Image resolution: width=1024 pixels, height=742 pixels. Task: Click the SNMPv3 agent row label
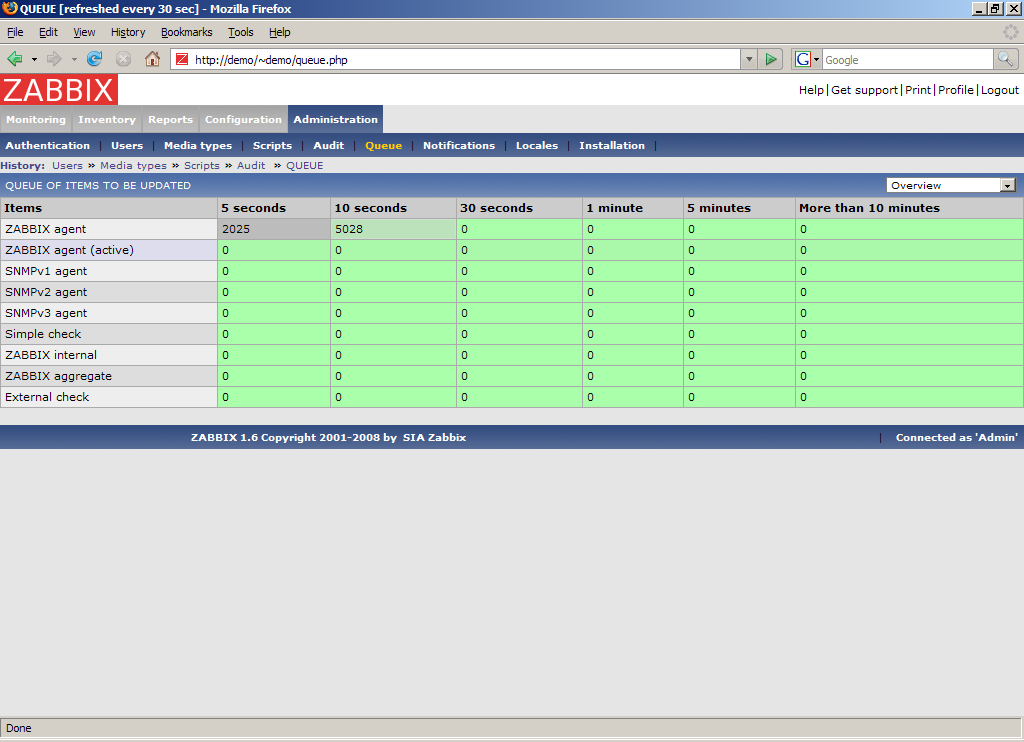[x=46, y=313]
